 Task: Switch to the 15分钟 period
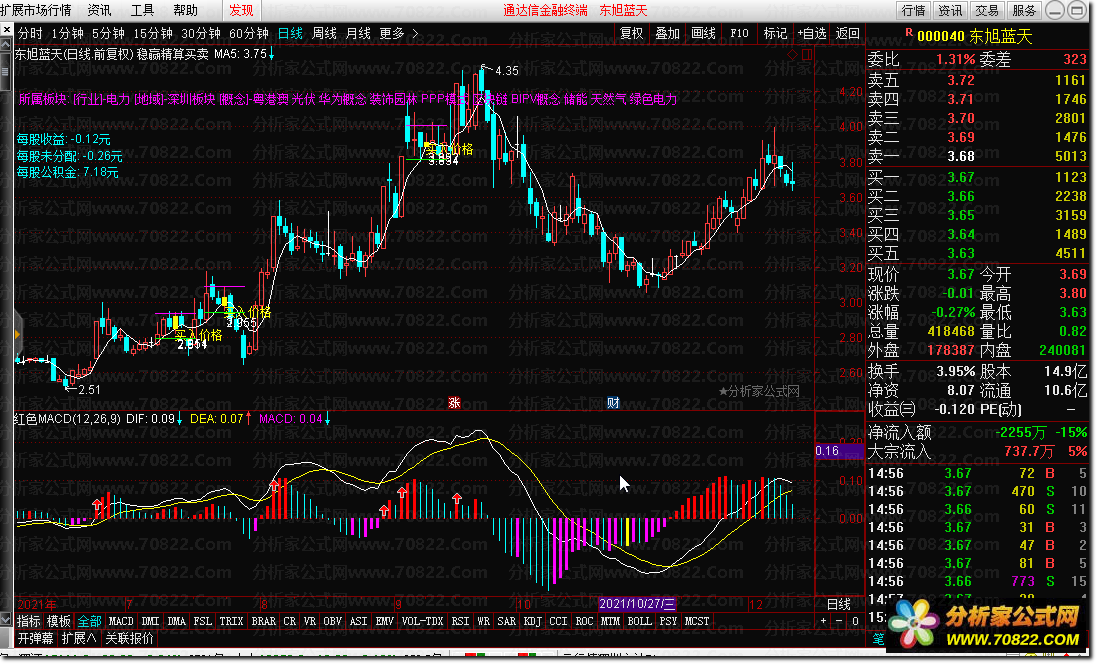click(x=153, y=33)
